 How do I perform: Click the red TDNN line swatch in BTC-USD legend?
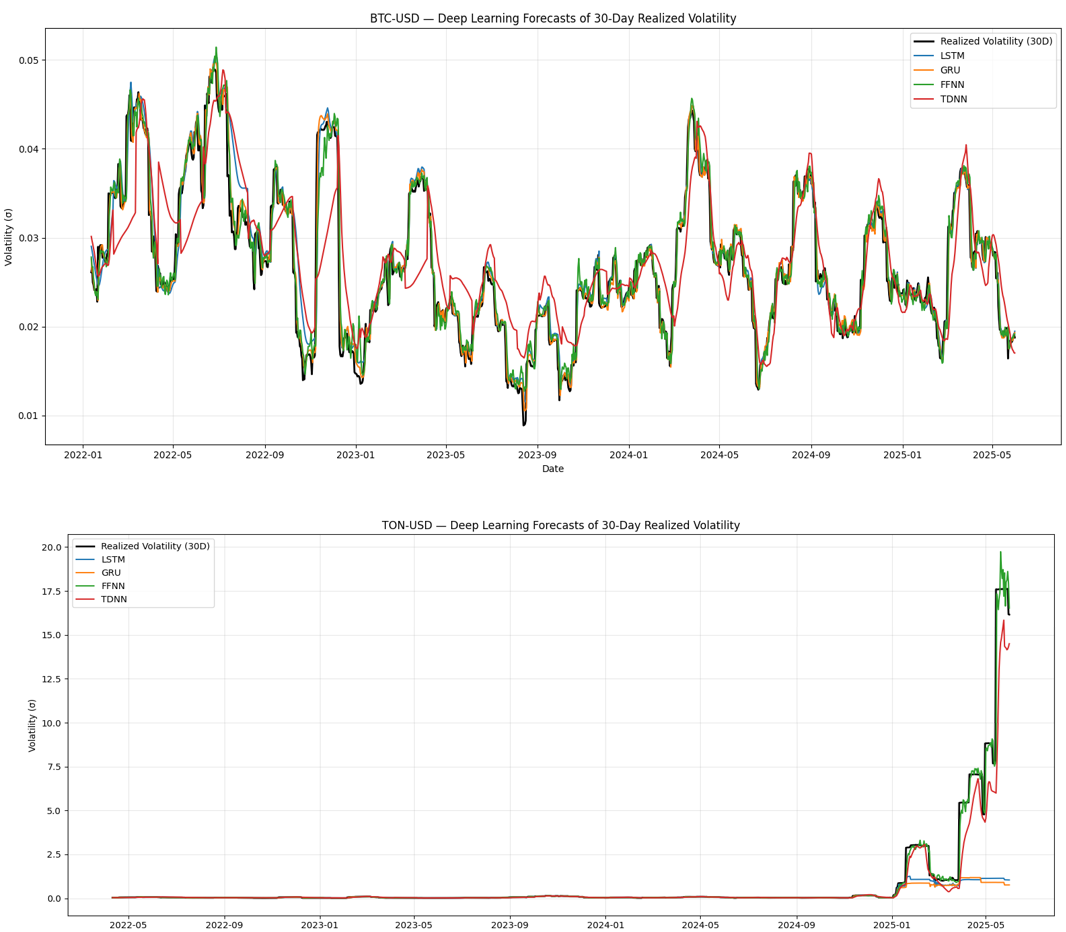(925, 99)
